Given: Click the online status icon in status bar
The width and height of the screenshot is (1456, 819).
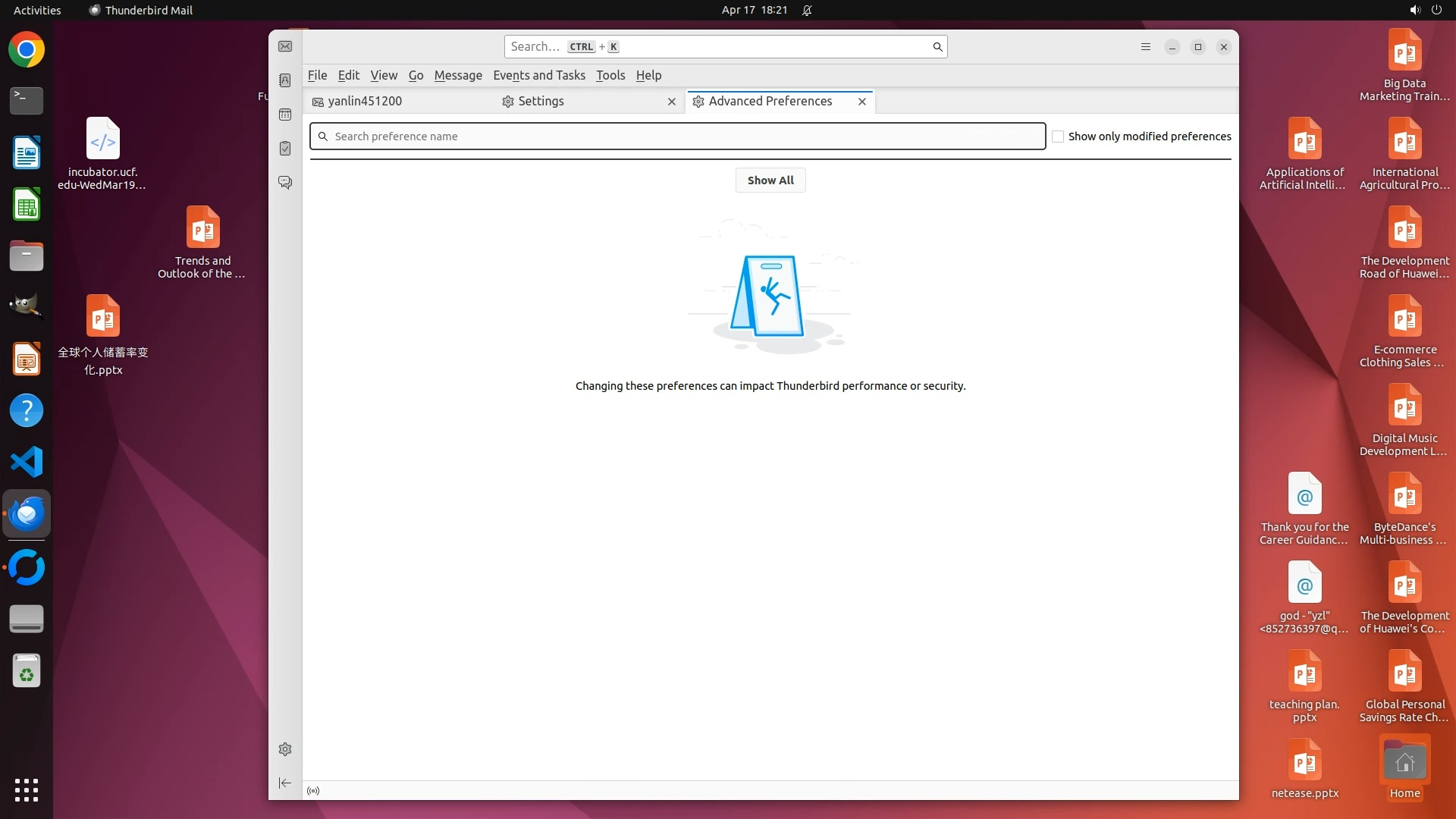Looking at the screenshot, I should (x=313, y=791).
